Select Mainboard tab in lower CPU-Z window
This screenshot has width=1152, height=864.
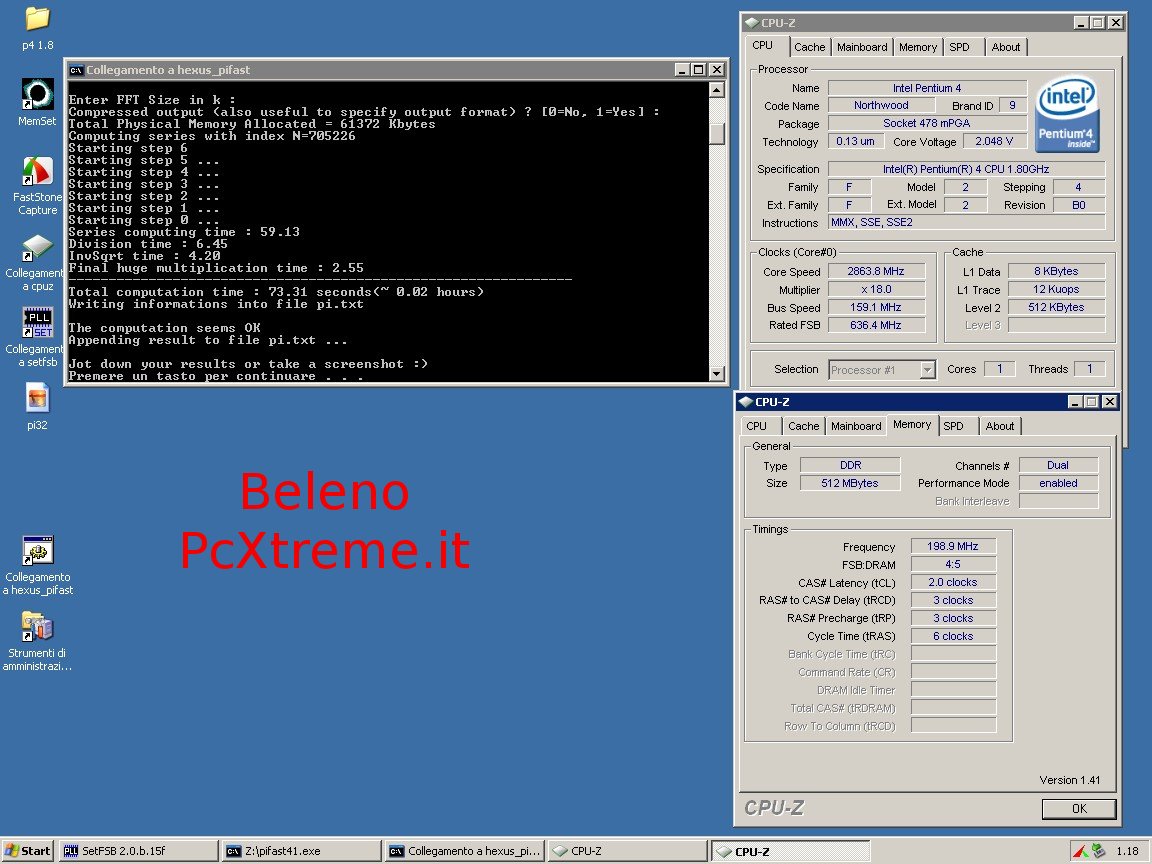tap(856, 426)
